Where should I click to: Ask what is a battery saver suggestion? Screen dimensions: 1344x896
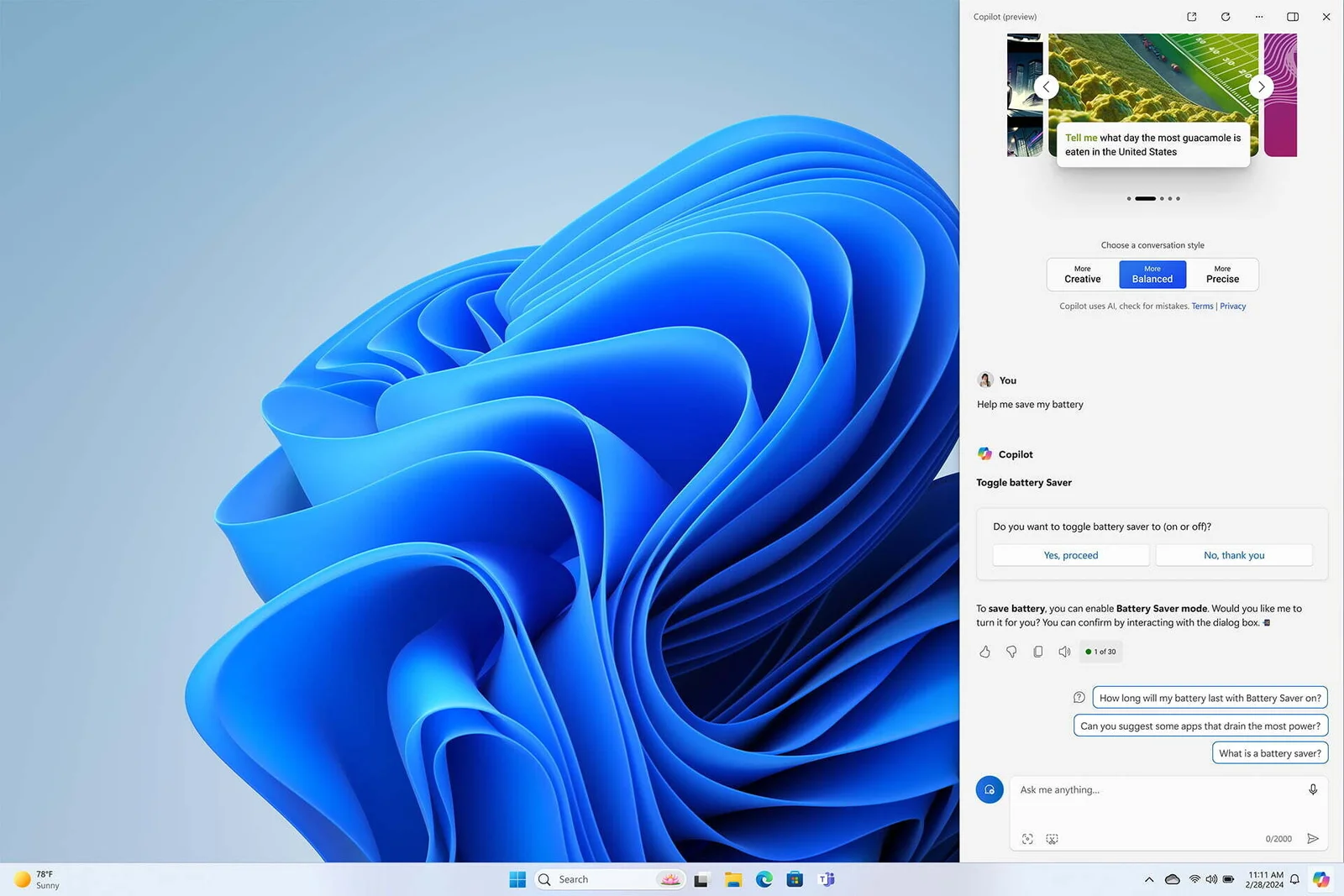[1269, 752]
